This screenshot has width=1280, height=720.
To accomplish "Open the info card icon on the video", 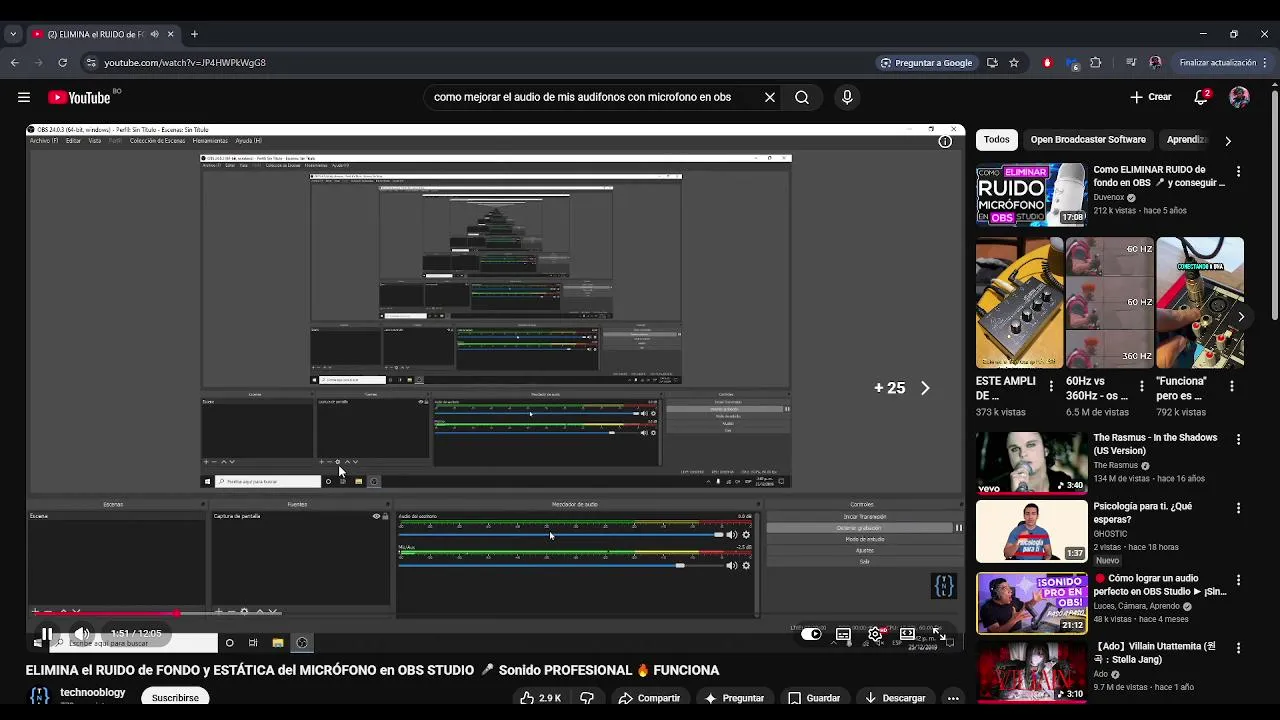I will coord(945,142).
